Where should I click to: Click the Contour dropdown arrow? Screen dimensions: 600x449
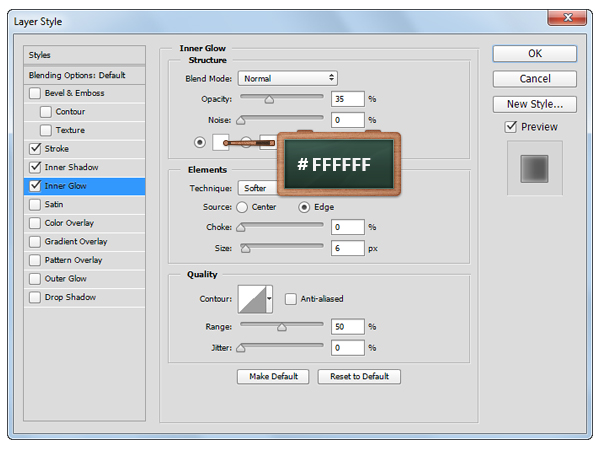pos(270,299)
